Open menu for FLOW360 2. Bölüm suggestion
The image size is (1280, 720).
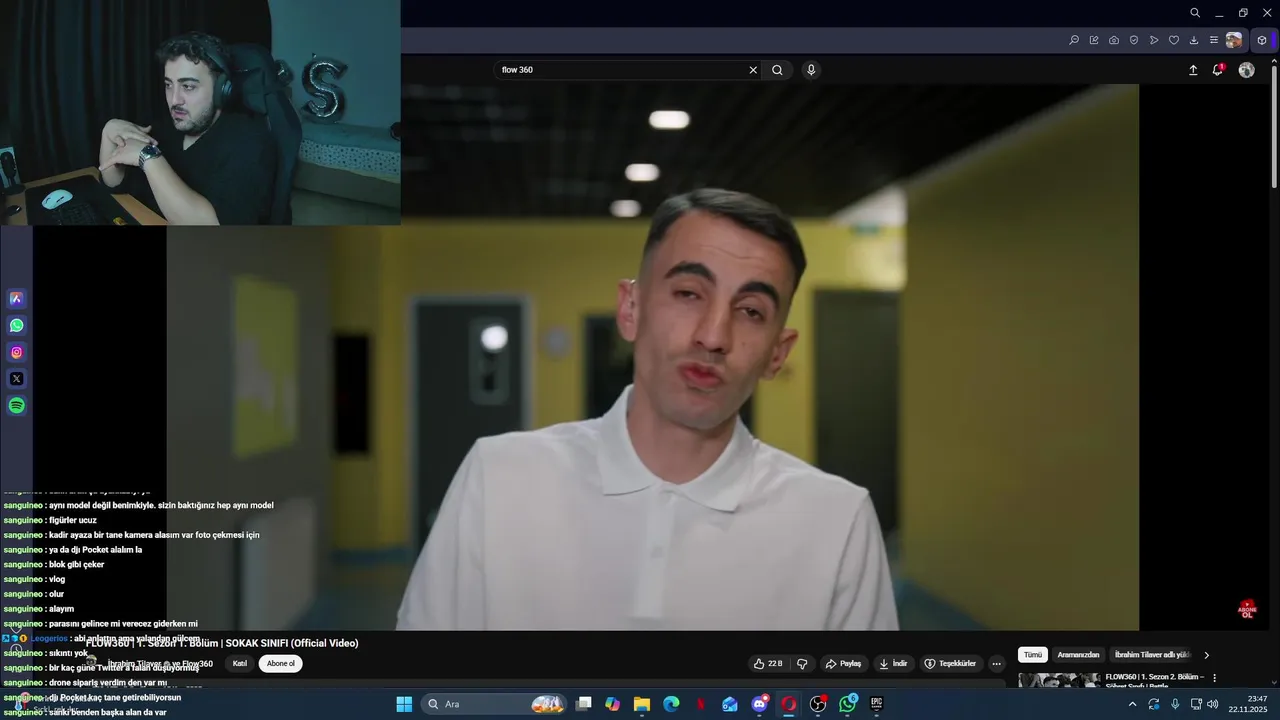1215,678
